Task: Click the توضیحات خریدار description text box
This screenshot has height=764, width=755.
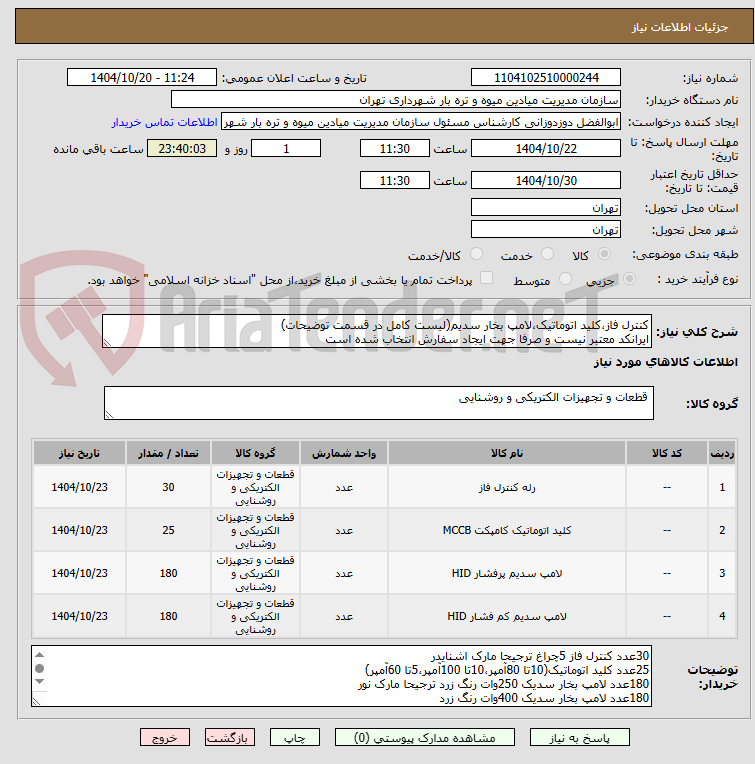Action: [341, 676]
